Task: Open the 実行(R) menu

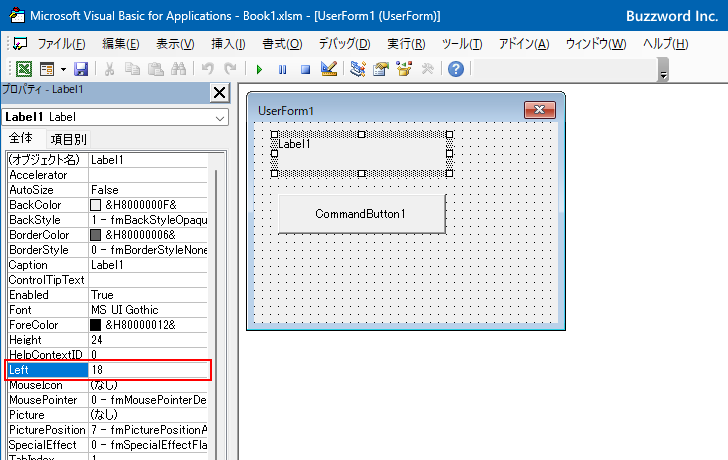Action: (x=406, y=44)
